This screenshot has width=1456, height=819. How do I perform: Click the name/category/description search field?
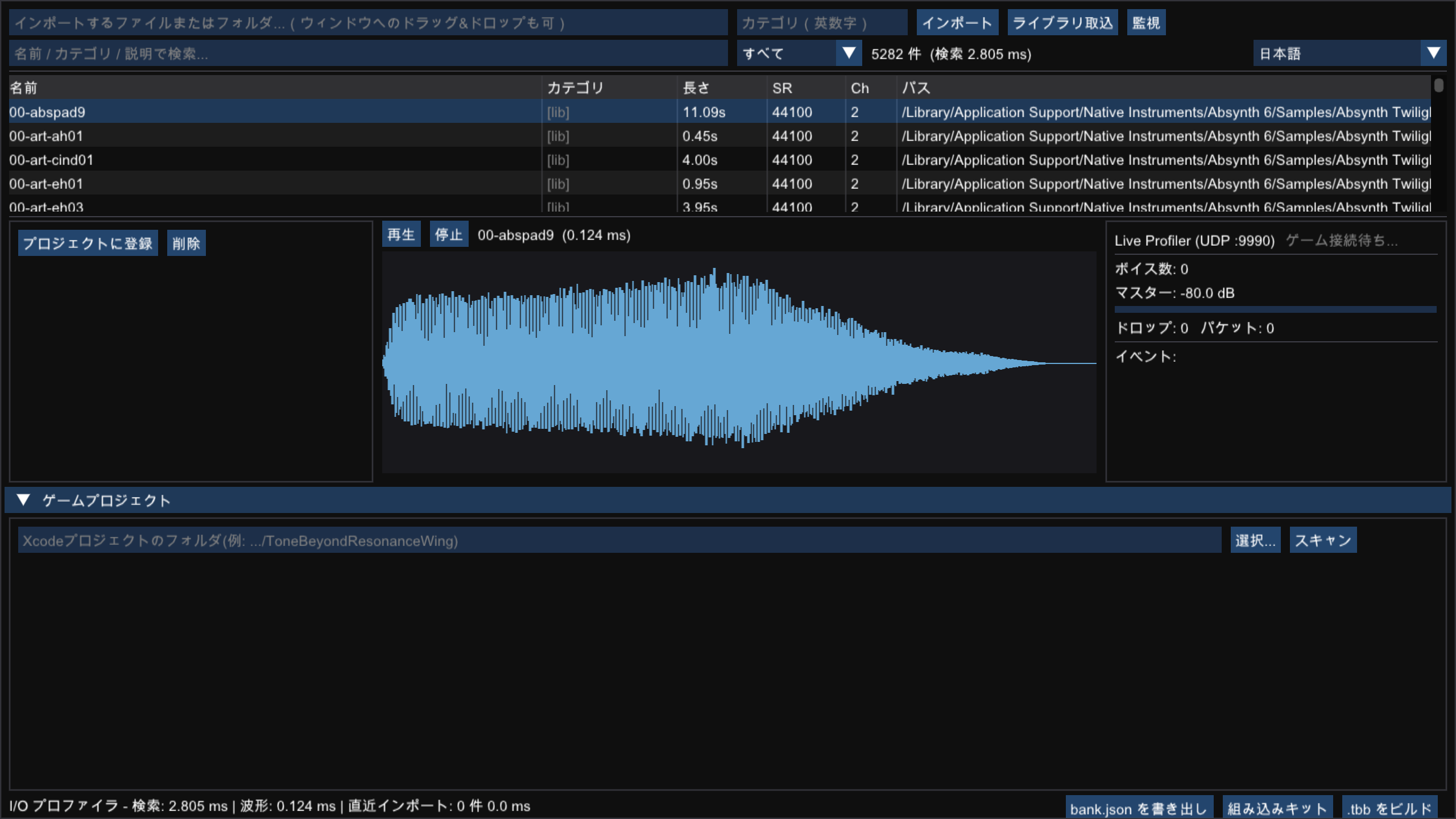pyautogui.click(x=368, y=53)
